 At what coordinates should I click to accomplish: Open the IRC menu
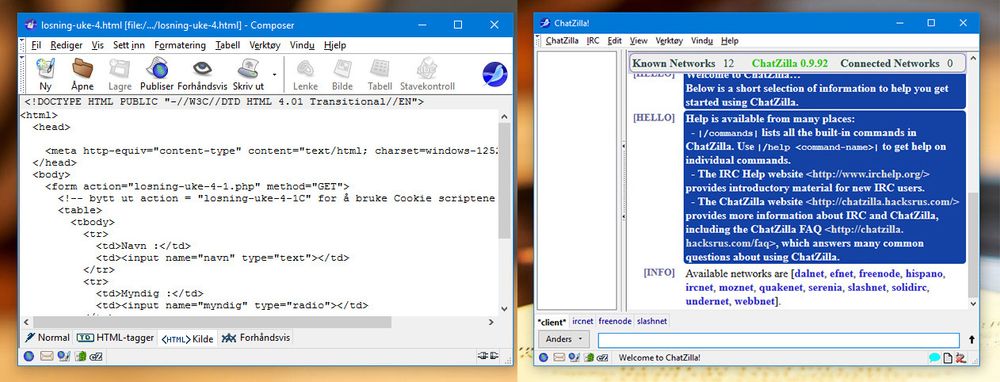(593, 41)
